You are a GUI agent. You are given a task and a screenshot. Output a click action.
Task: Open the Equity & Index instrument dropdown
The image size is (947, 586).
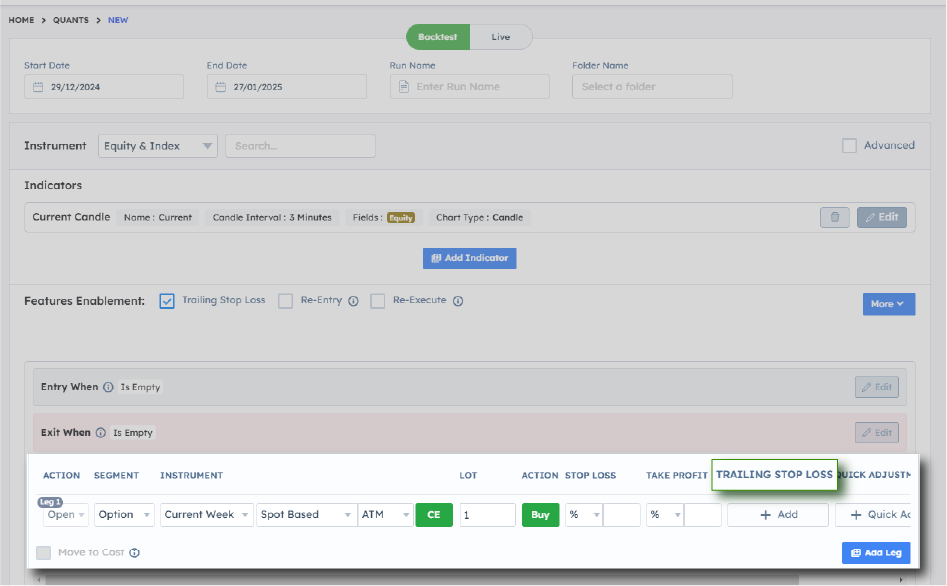[x=158, y=146]
